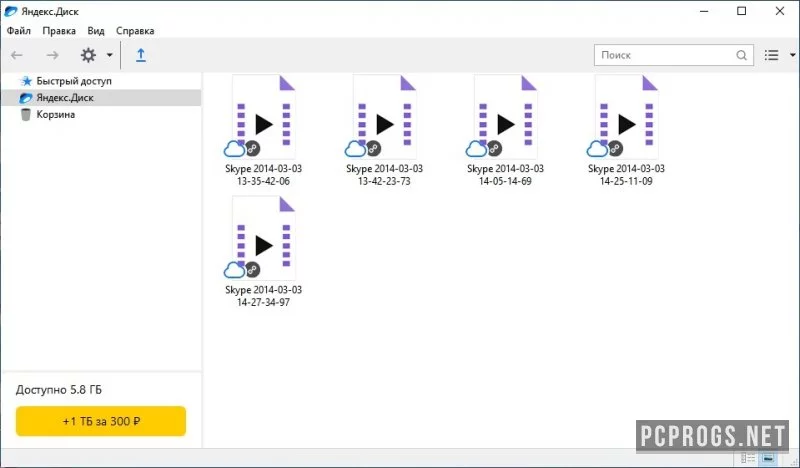800x468 pixels.
Task: Click the Яндекс.Диск title bar app icon
Action: (x=11, y=11)
